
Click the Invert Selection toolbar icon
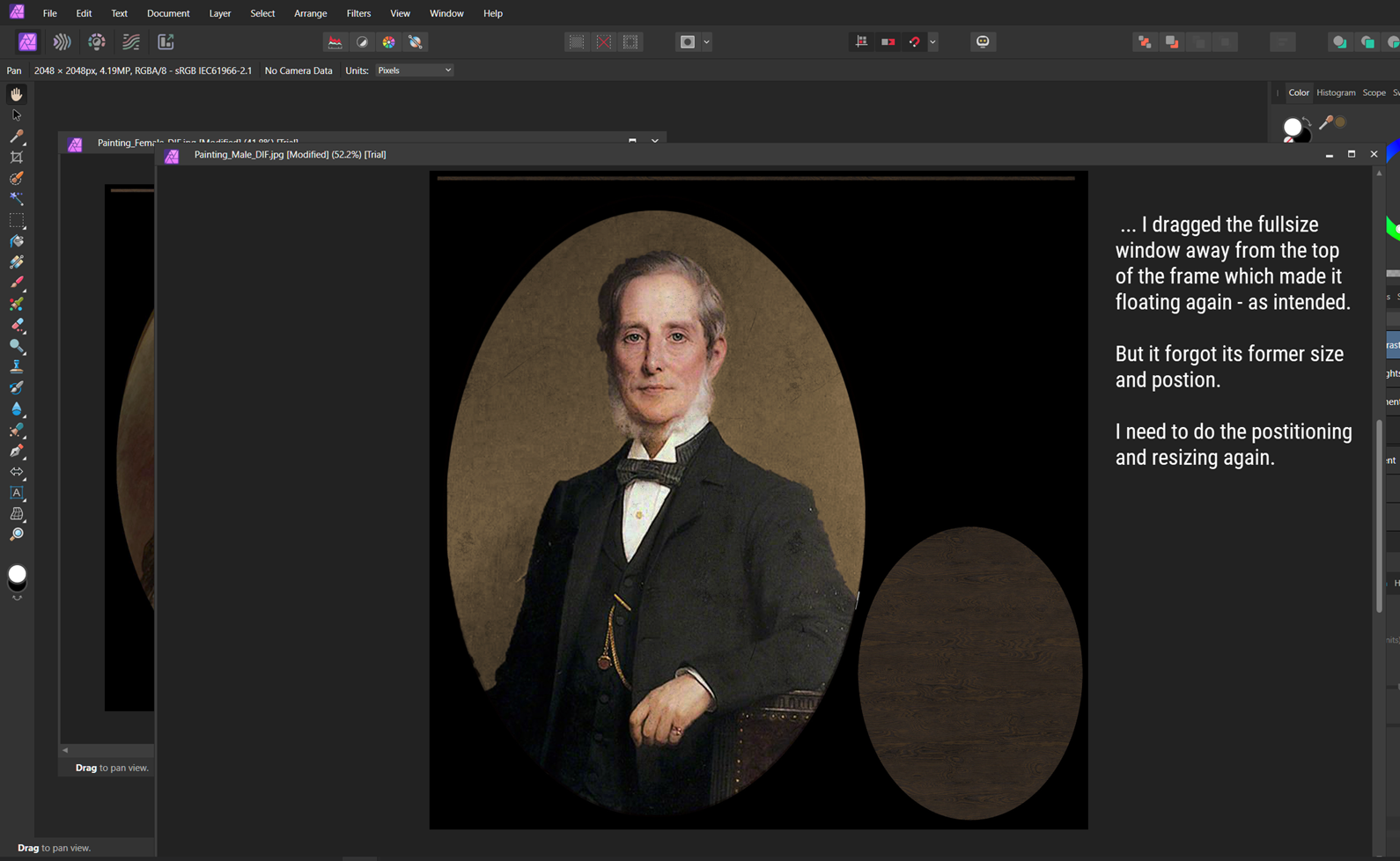(630, 41)
